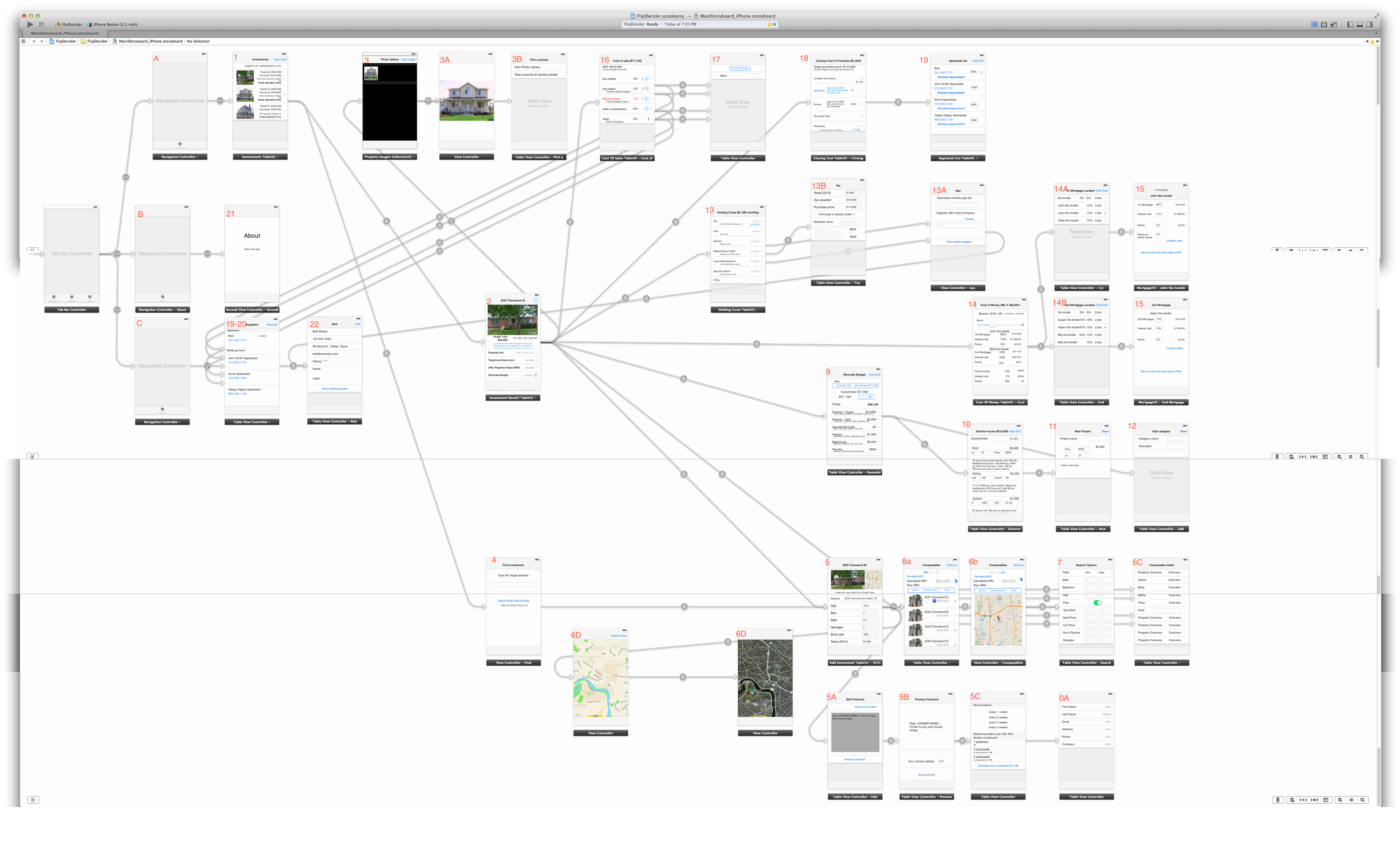This screenshot has width=1400, height=851.
Task: Select the Standard editor icon
Action: click(1314, 25)
